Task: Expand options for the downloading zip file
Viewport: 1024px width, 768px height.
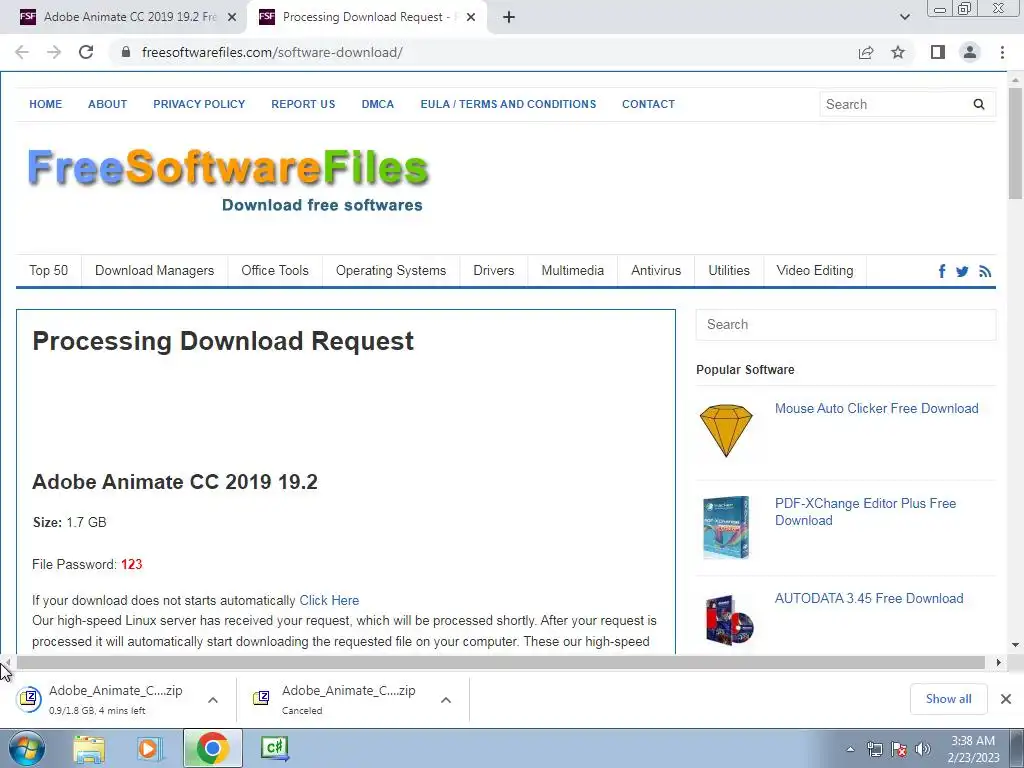Action: click(213, 700)
